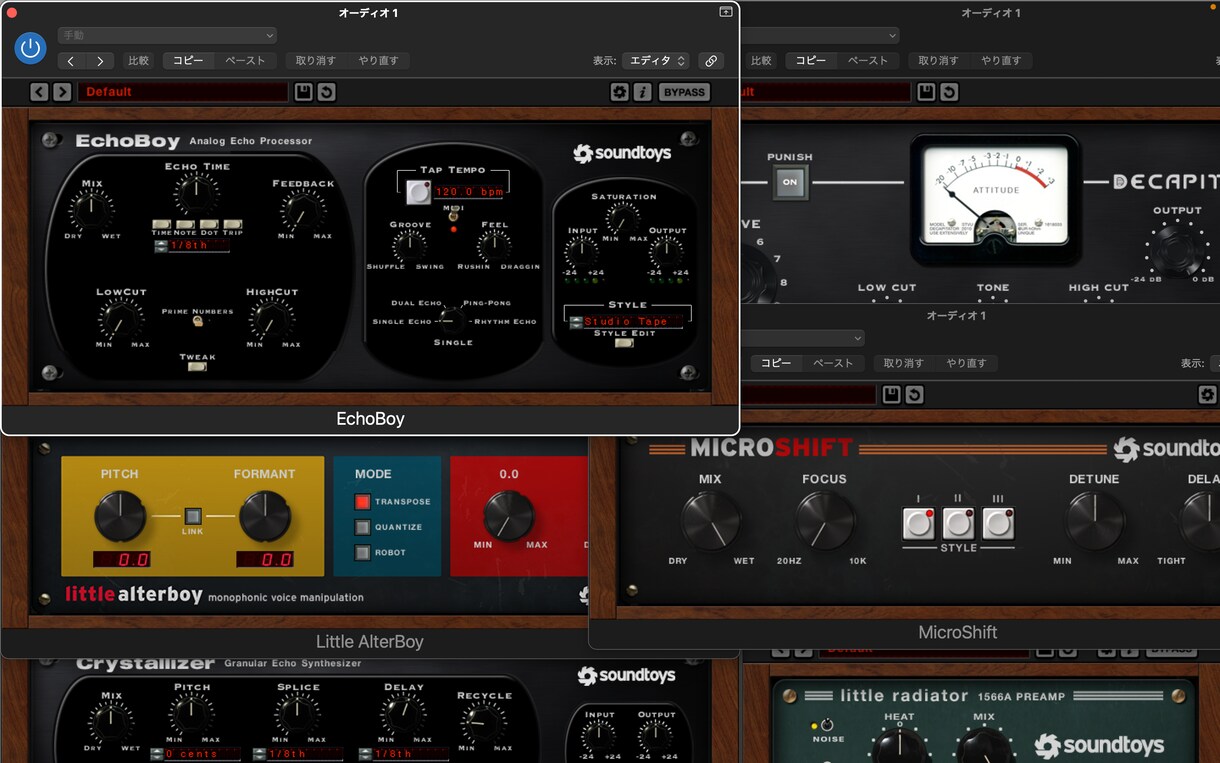The width and height of the screenshot is (1220, 763).
Task: Toggle the MIDI switch under Tap Tempo
Action: click(452, 215)
